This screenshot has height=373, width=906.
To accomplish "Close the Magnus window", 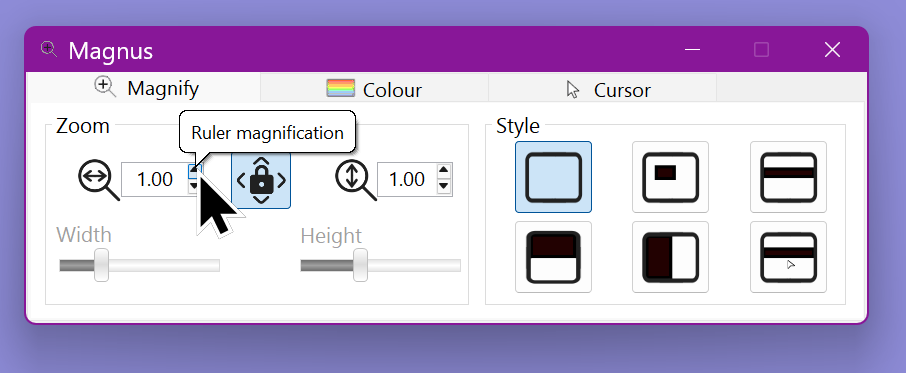I will click(832, 50).
